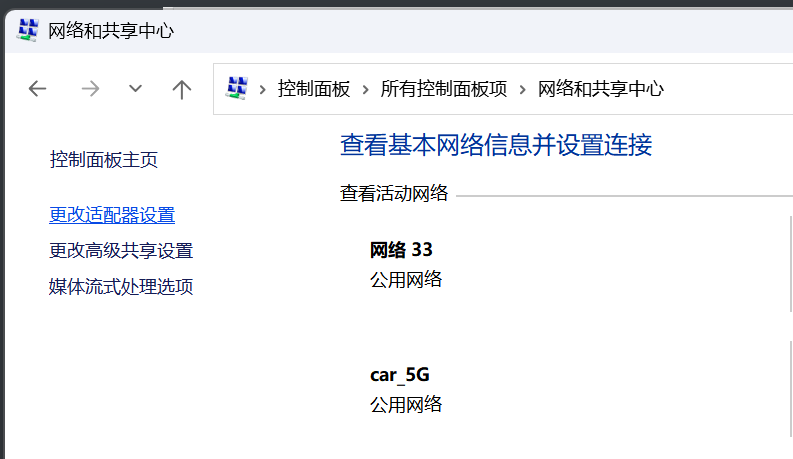Click the Back arrow navigation button
The image size is (793, 459).
coord(37,89)
